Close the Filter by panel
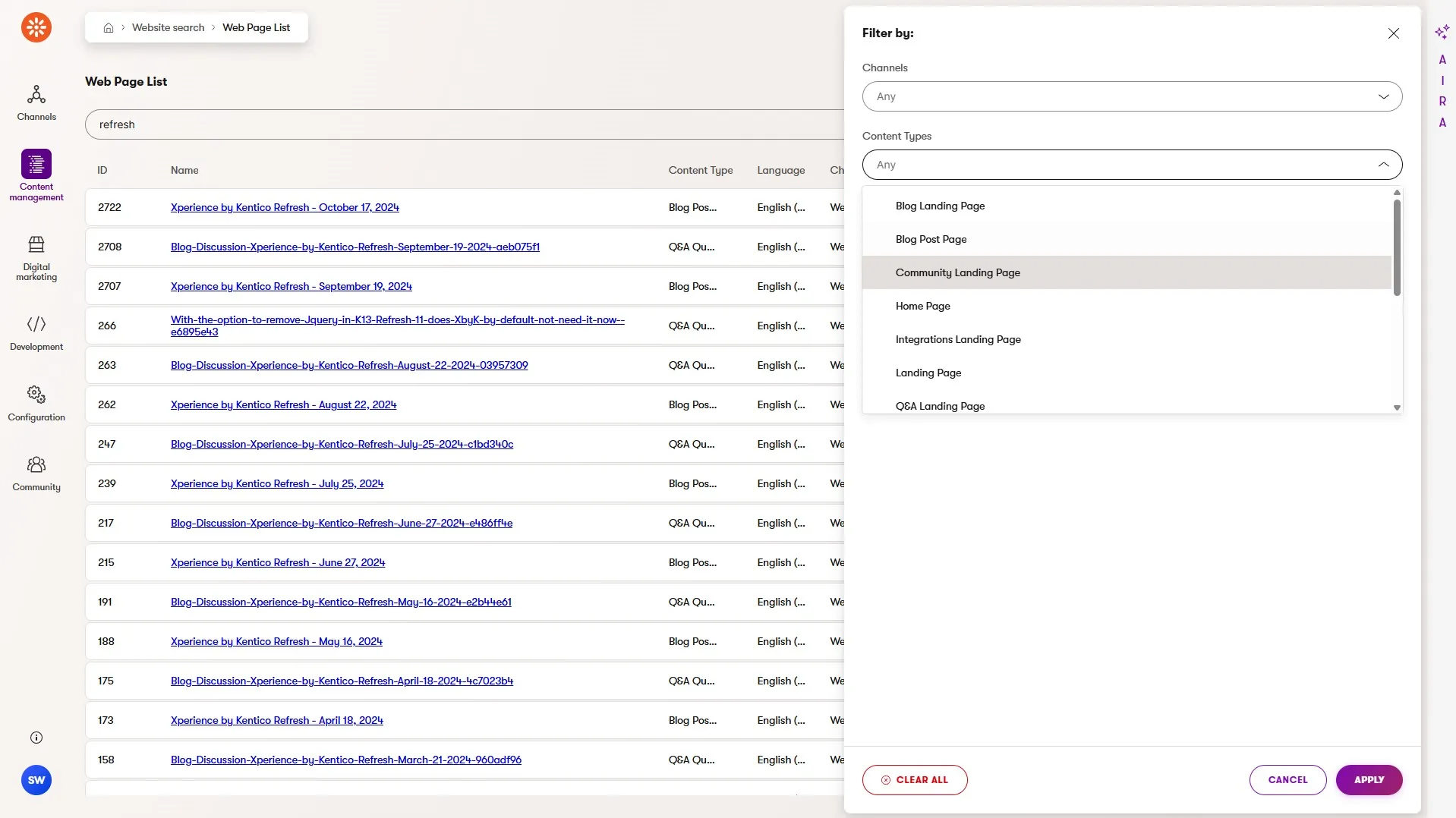The height and width of the screenshot is (818, 1456). click(x=1393, y=33)
